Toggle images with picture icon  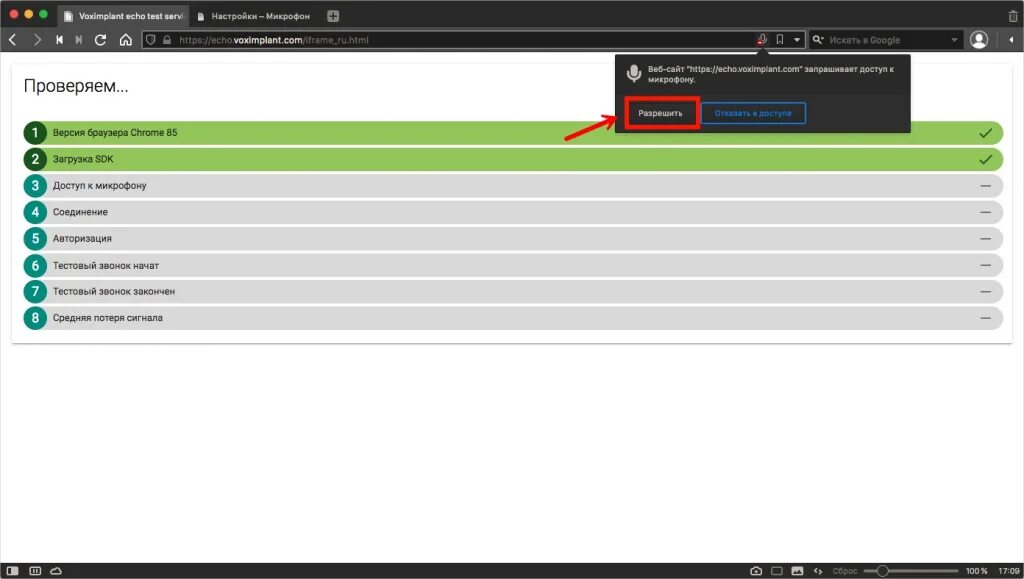(x=797, y=571)
